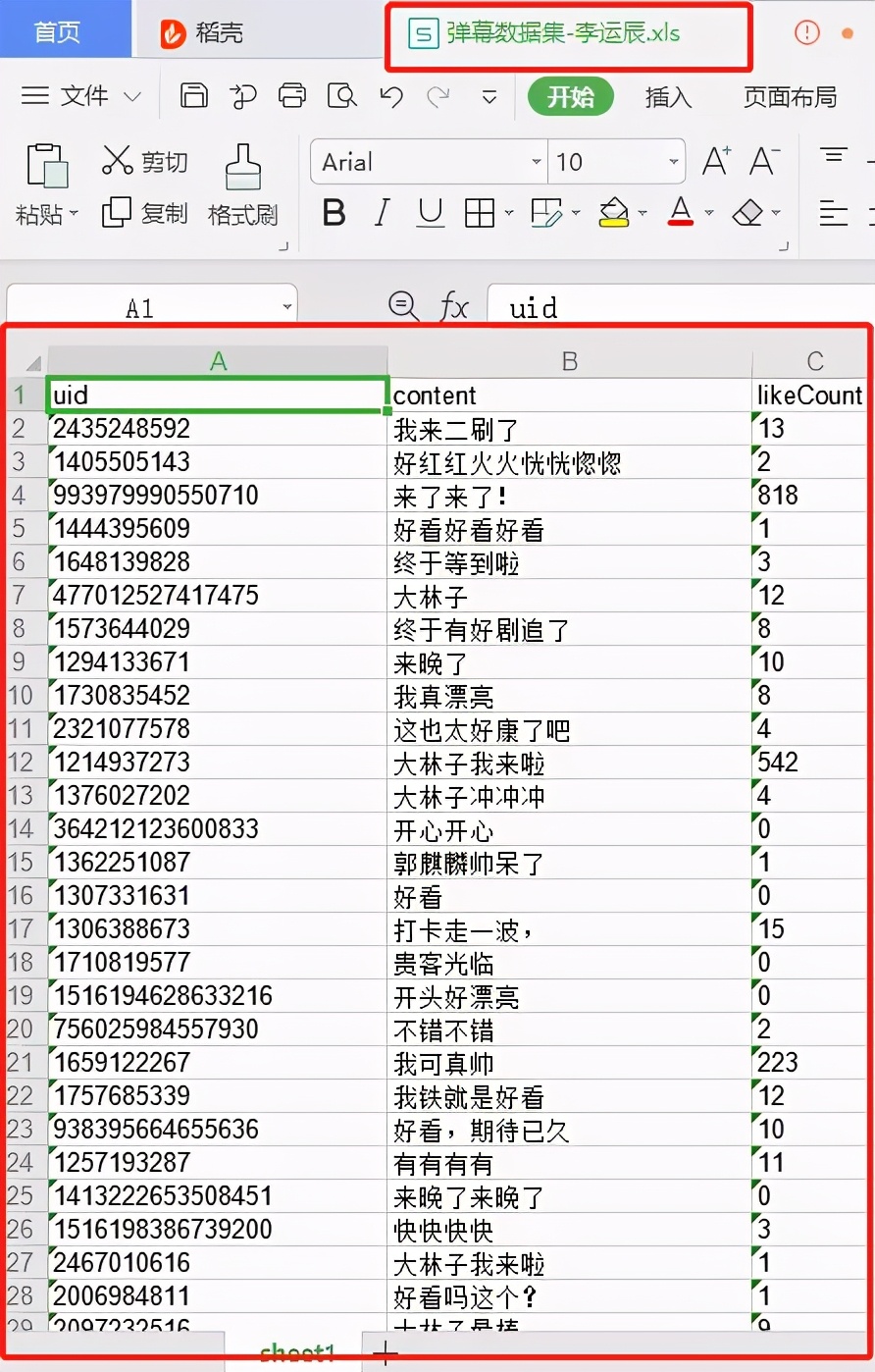
Task: Click the content header cell
Action: [570, 395]
